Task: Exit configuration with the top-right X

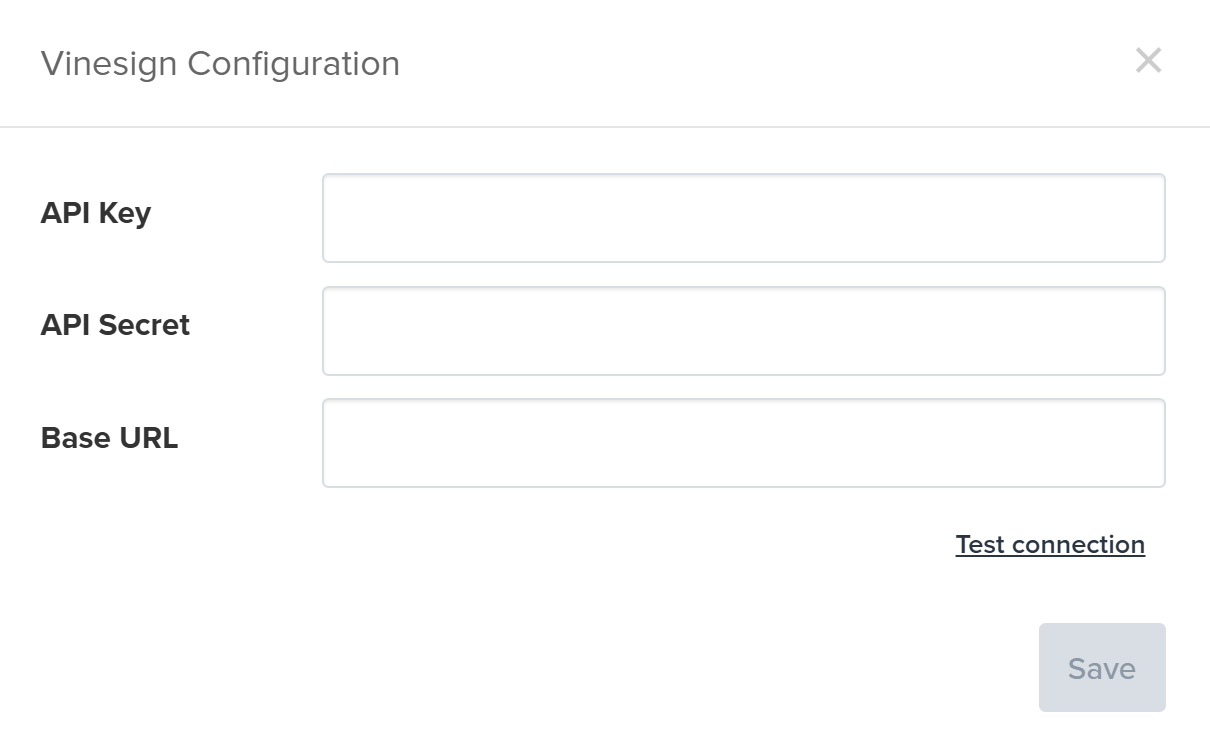Action: pos(1148,61)
